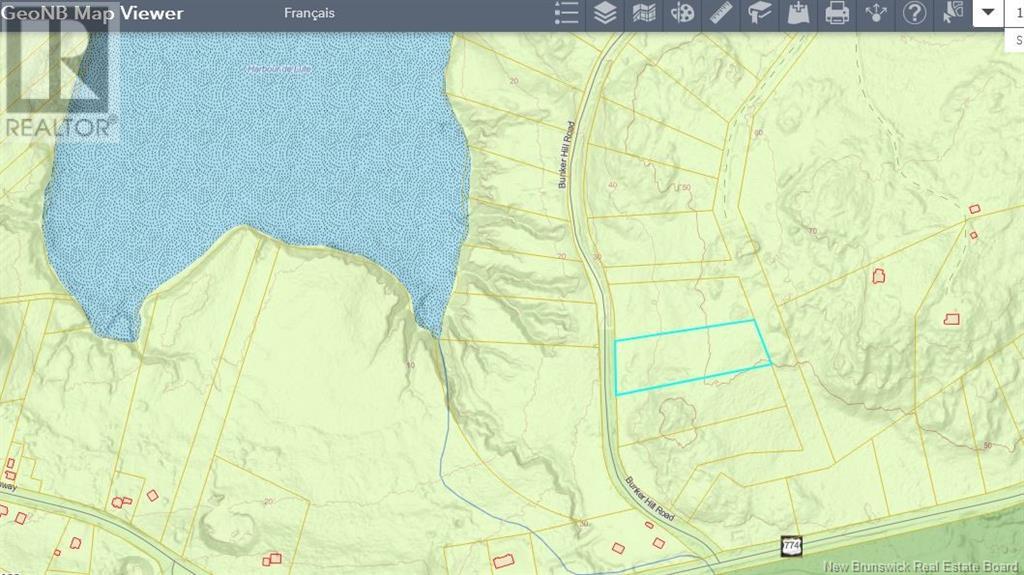Click the Print icon in the toolbar
Image resolution: width=1024 pixels, height=575 pixels.
coord(837,13)
